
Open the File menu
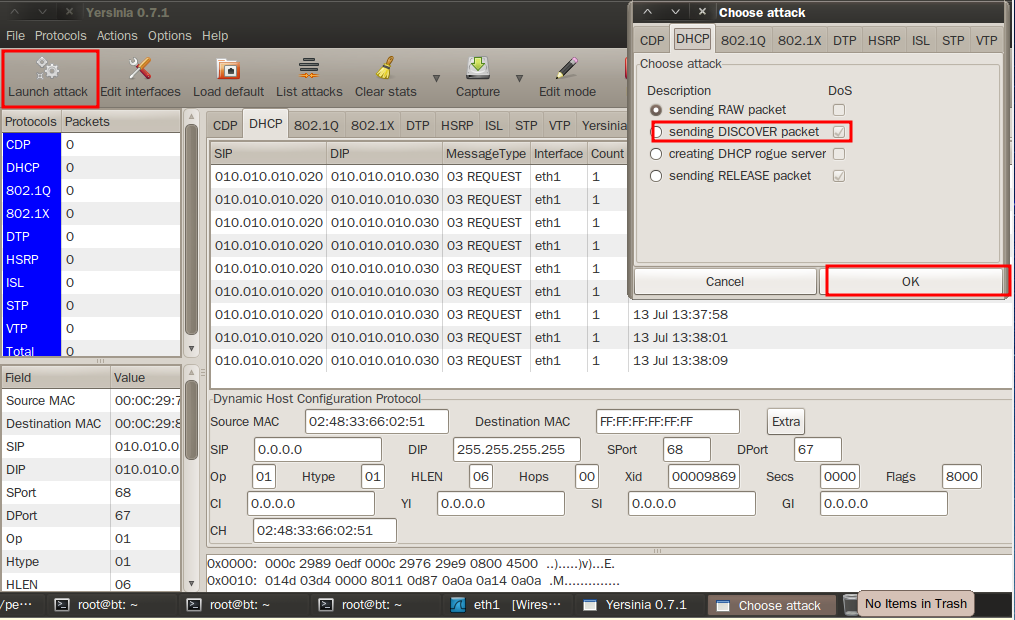(16, 36)
